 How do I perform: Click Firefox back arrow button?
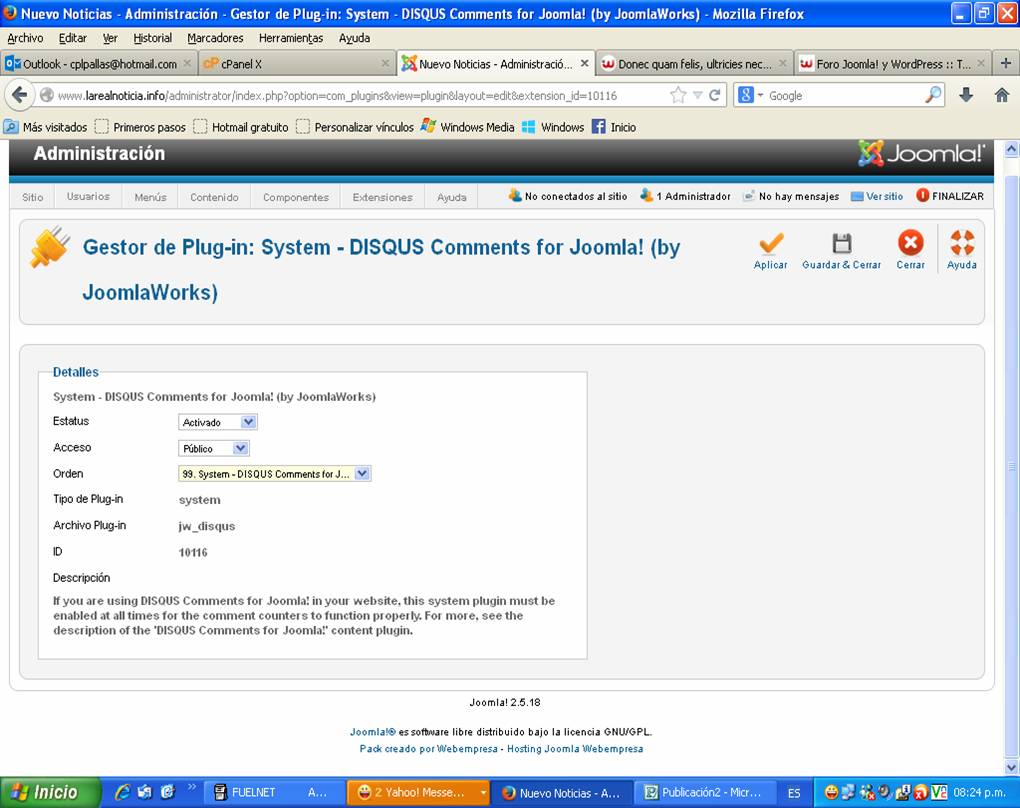(19, 96)
